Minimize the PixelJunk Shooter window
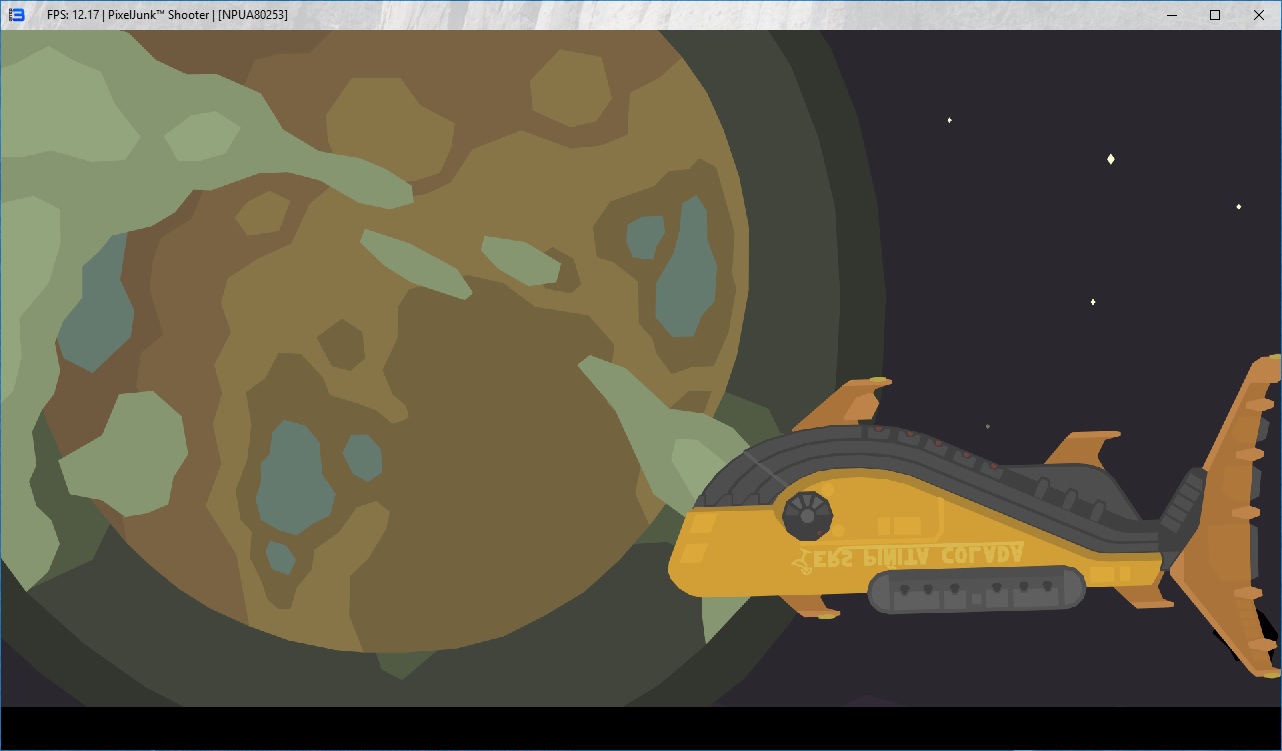This screenshot has height=751, width=1282. [x=1169, y=15]
